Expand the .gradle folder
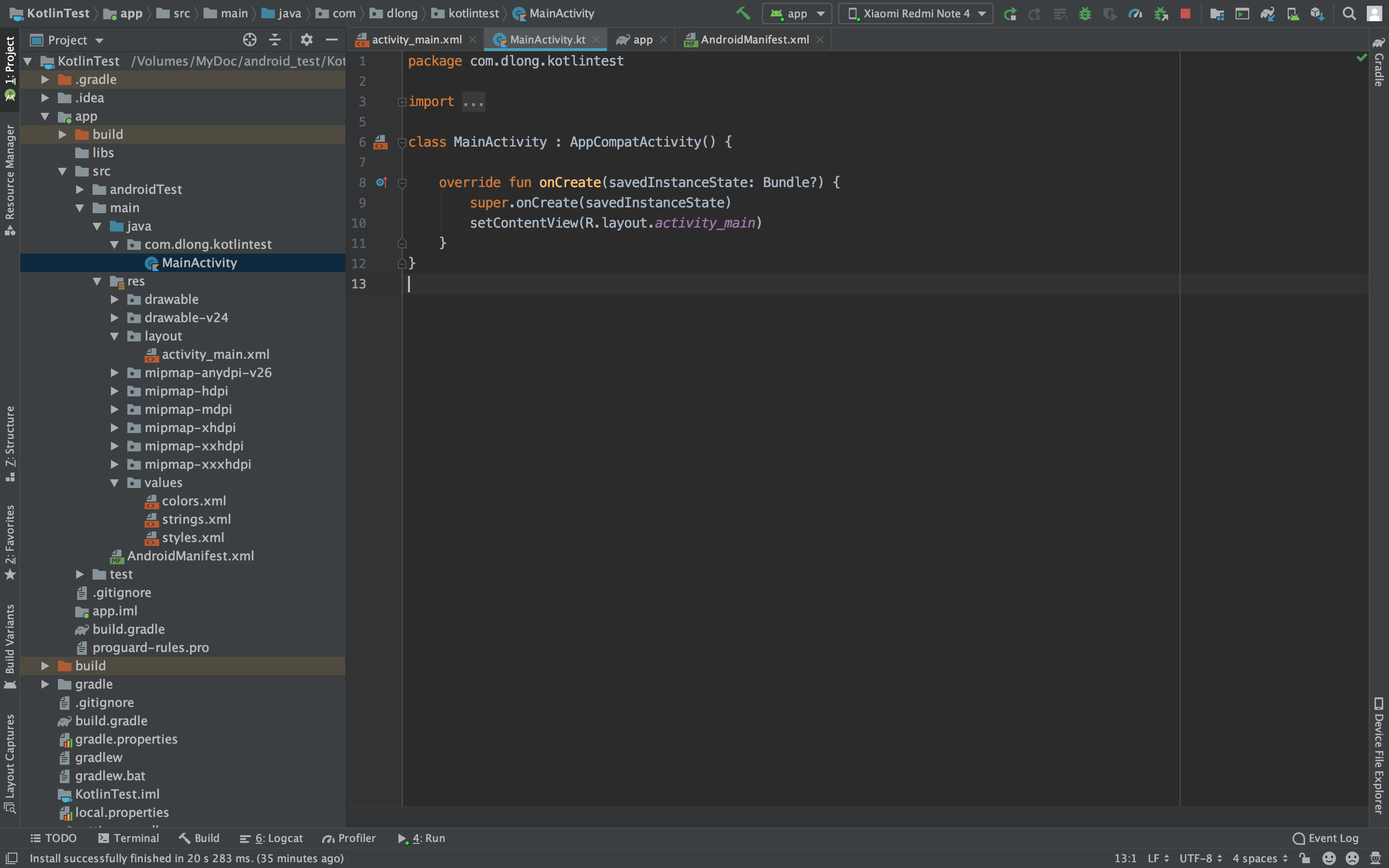The width and height of the screenshot is (1389, 868). click(x=45, y=80)
